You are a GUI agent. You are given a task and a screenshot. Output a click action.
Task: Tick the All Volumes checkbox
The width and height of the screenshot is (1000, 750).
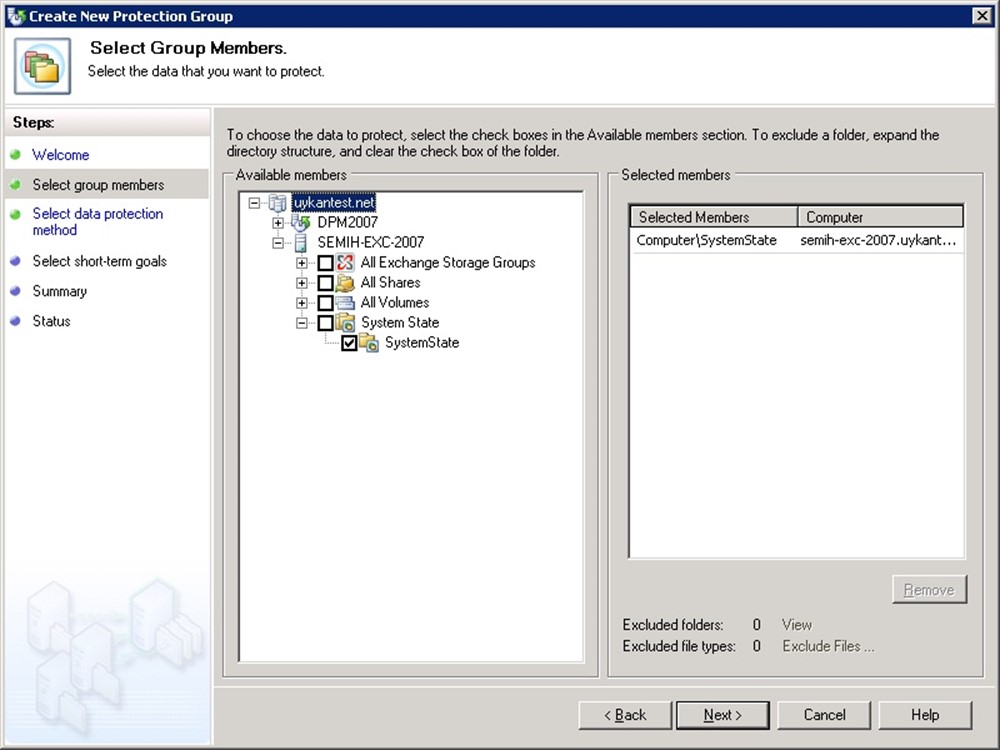[x=325, y=303]
